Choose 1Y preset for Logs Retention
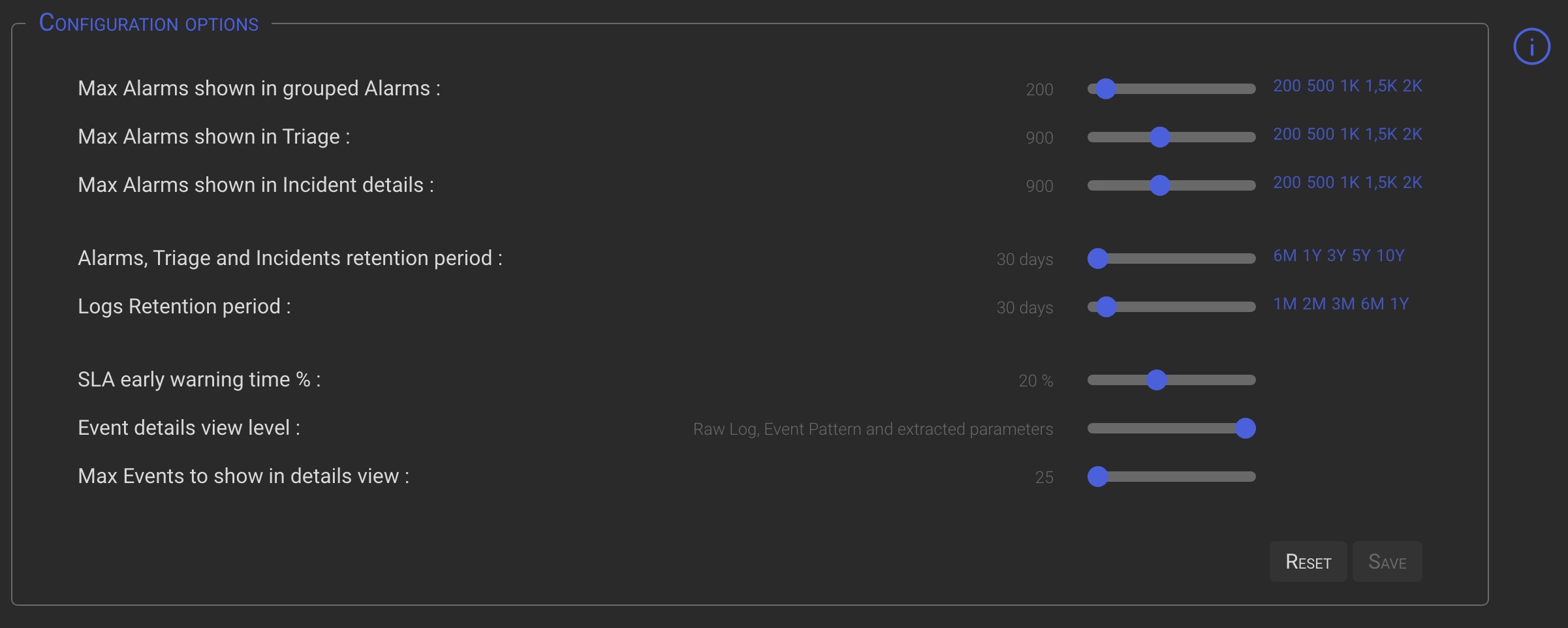Screen dimensions: 1568x628 click(1399, 304)
